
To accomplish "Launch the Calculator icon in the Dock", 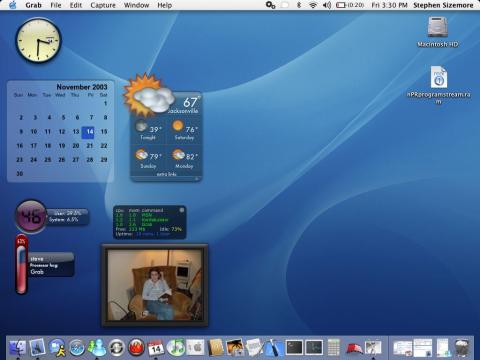I will click(x=334, y=348).
